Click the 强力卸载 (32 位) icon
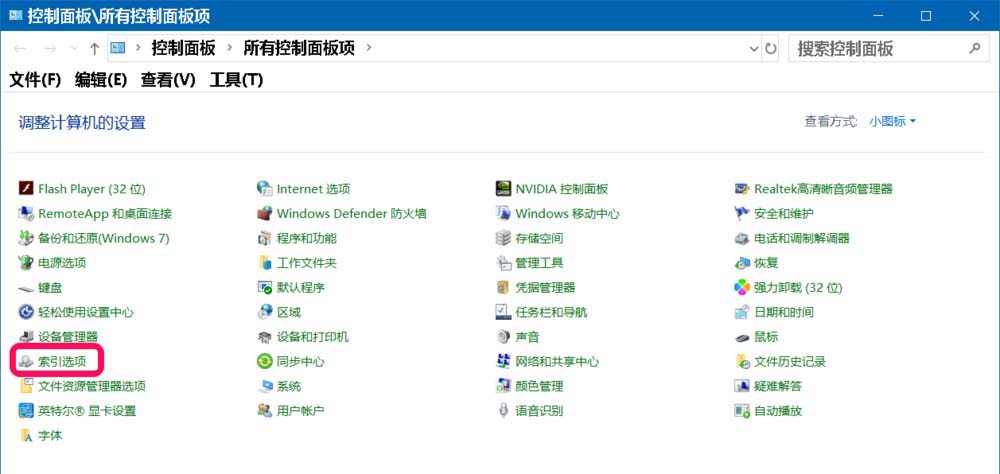The height and width of the screenshot is (474, 1000). coord(742,288)
